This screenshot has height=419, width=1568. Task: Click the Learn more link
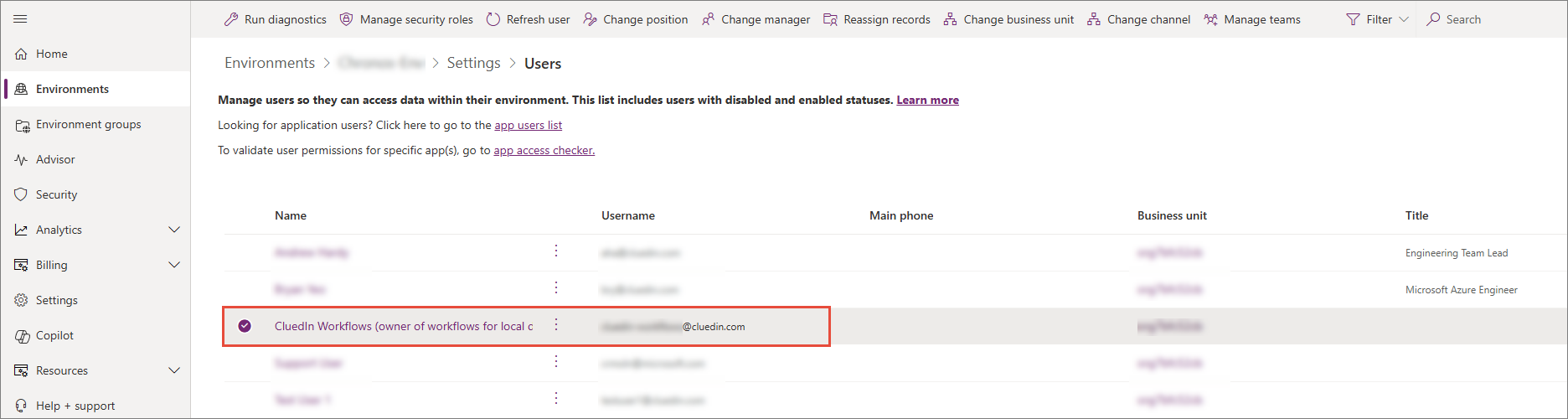point(927,100)
